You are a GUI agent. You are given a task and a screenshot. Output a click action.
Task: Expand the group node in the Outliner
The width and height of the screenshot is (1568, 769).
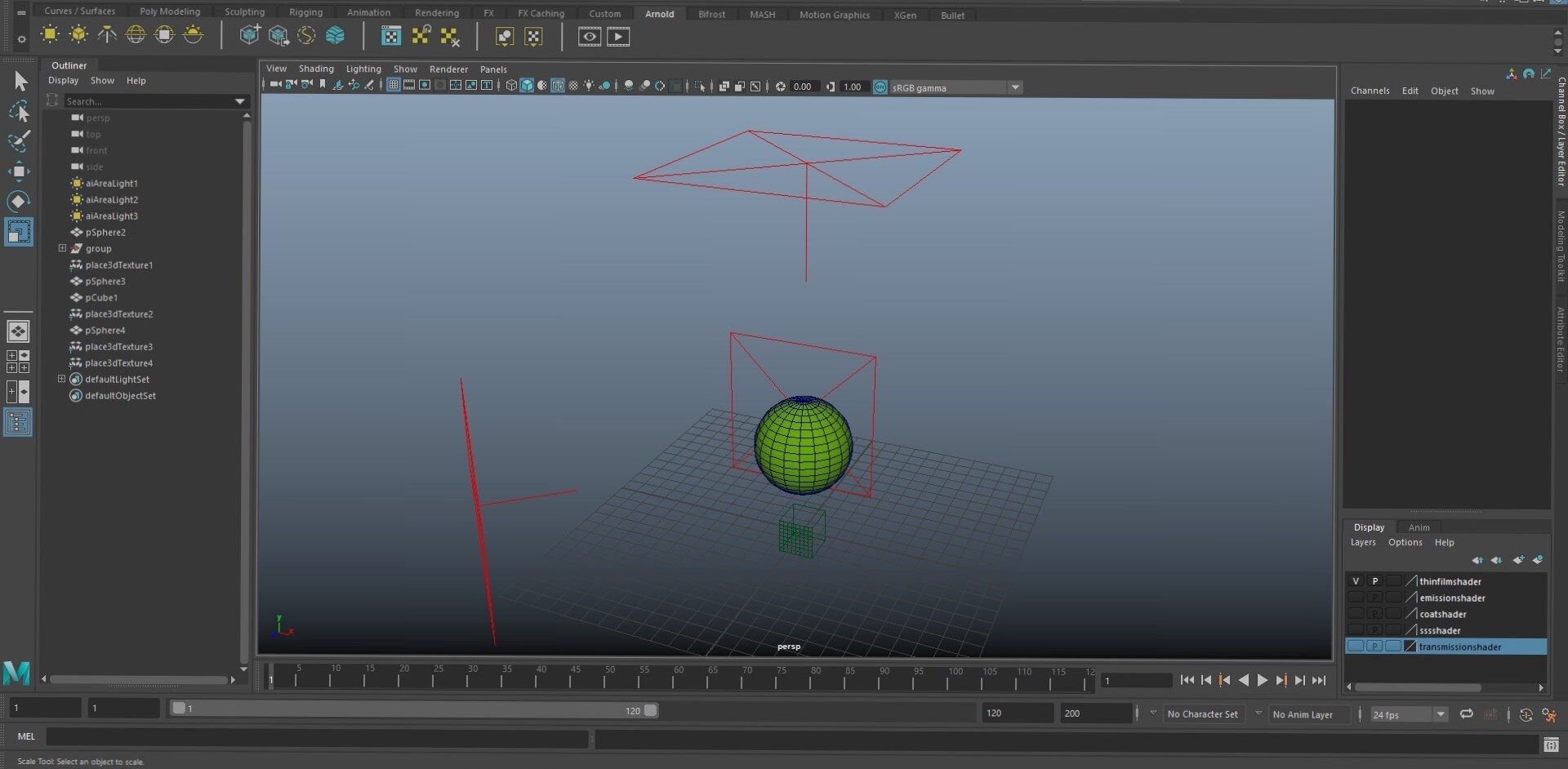[61, 248]
